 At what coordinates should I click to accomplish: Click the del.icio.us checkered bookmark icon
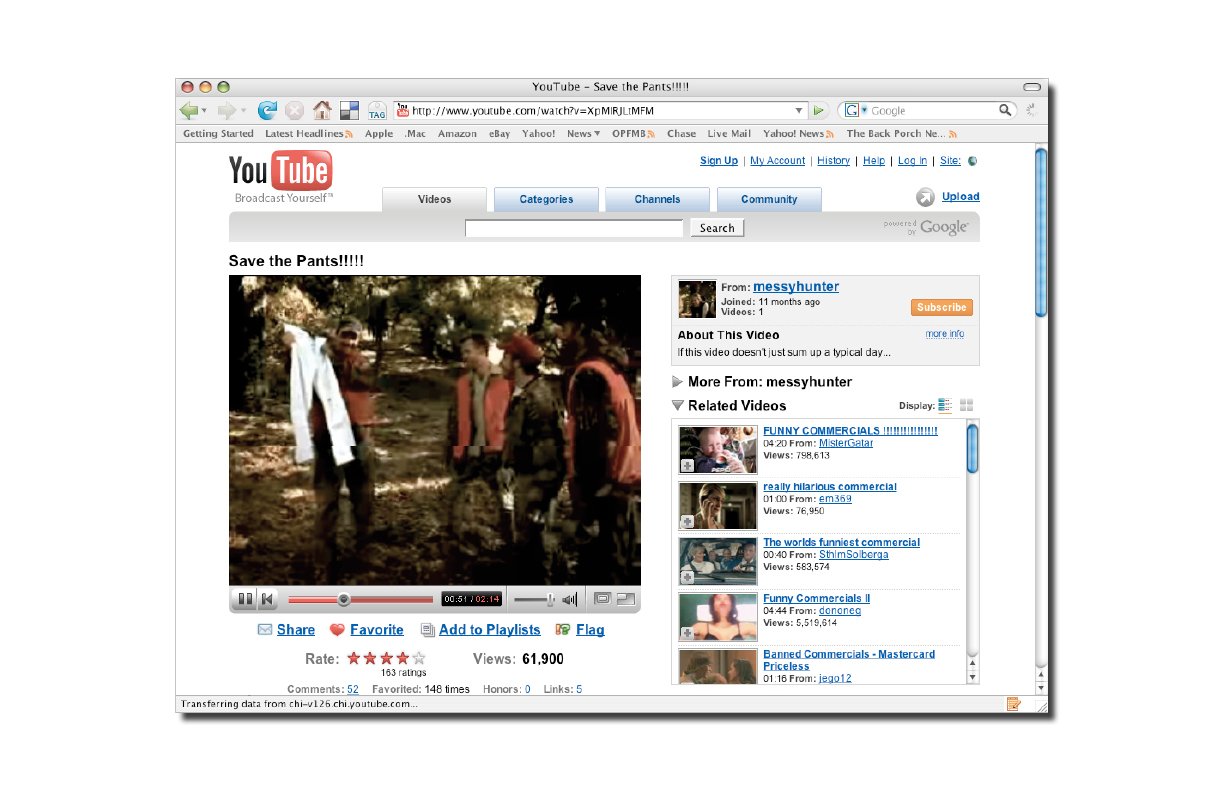pos(350,110)
